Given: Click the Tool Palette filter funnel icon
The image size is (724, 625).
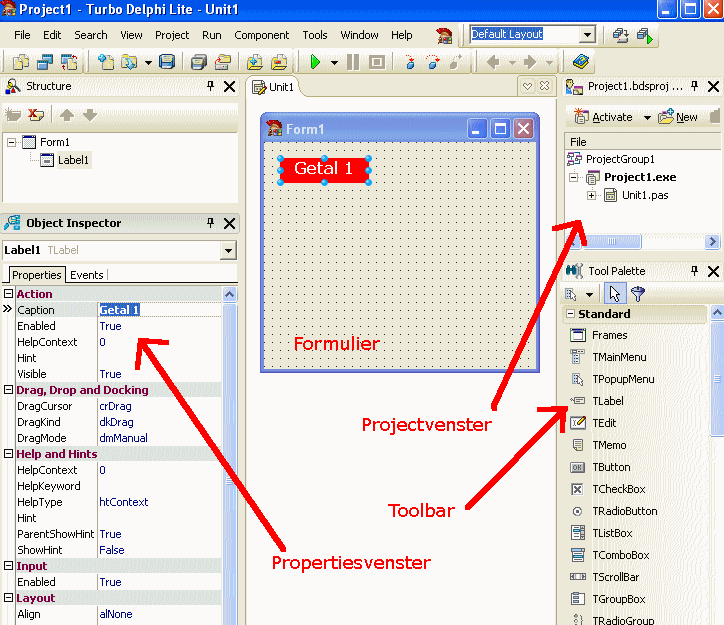Looking at the screenshot, I should point(638,294).
